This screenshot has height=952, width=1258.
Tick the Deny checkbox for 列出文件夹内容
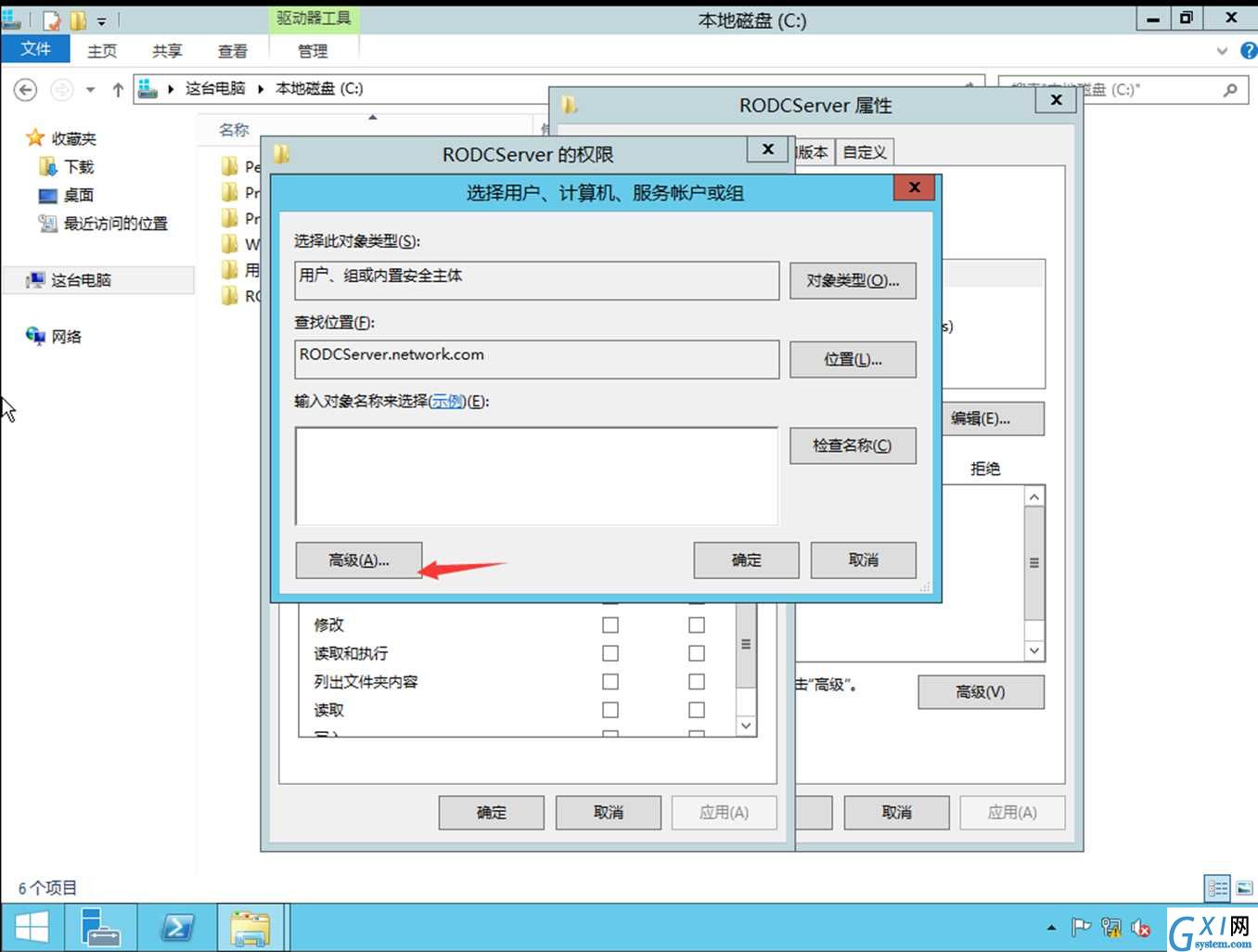(x=697, y=682)
